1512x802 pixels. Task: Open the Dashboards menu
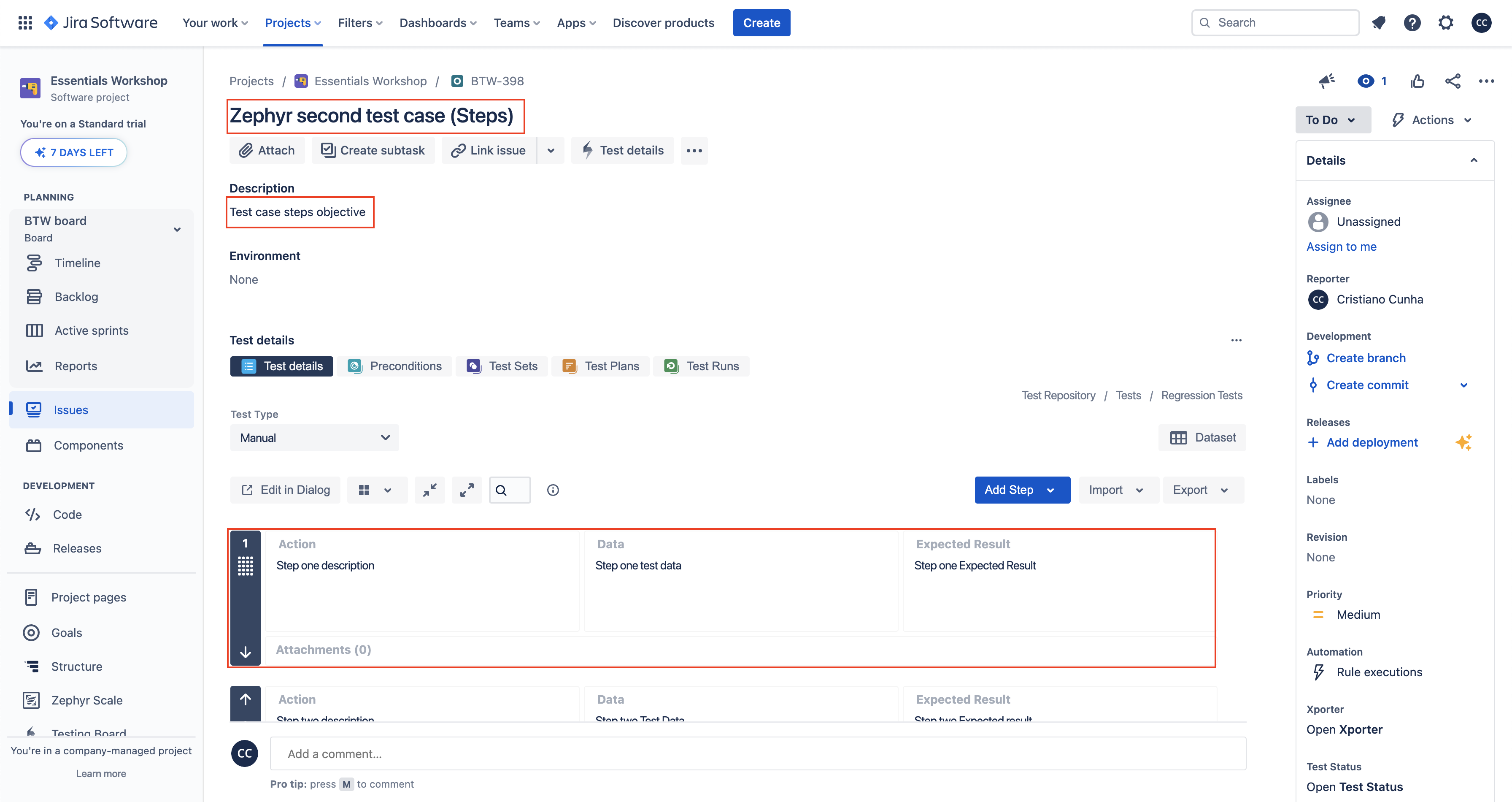[438, 23]
